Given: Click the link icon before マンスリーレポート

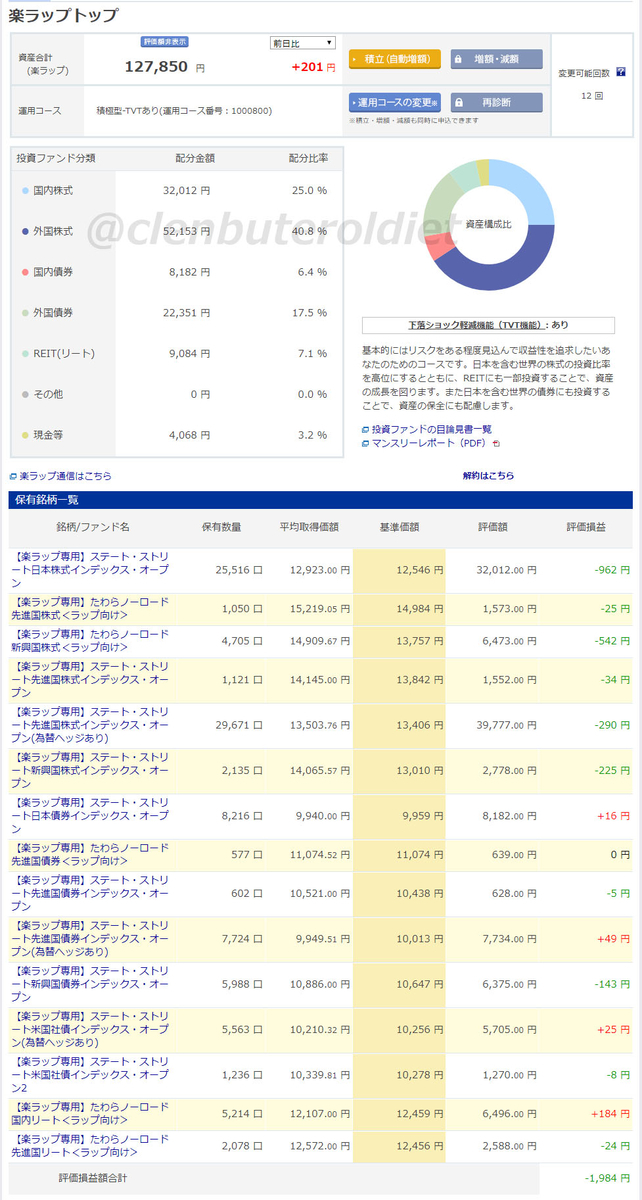Looking at the screenshot, I should coord(365,443).
